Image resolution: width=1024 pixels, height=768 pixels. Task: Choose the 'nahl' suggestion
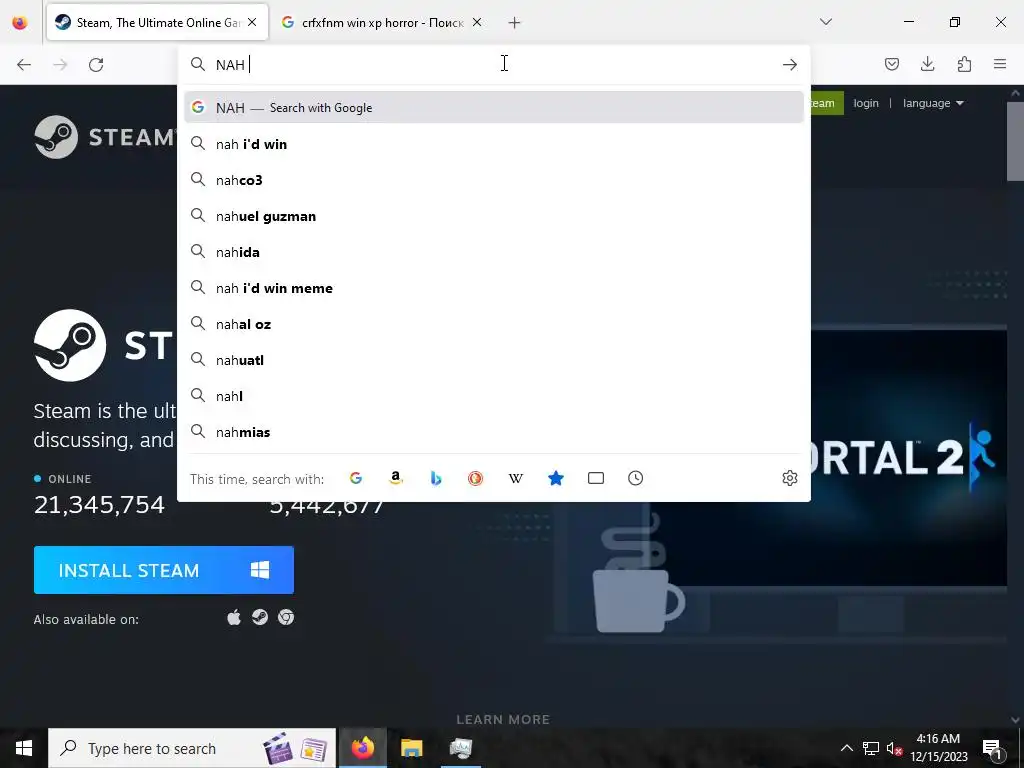pyautogui.click(x=494, y=396)
